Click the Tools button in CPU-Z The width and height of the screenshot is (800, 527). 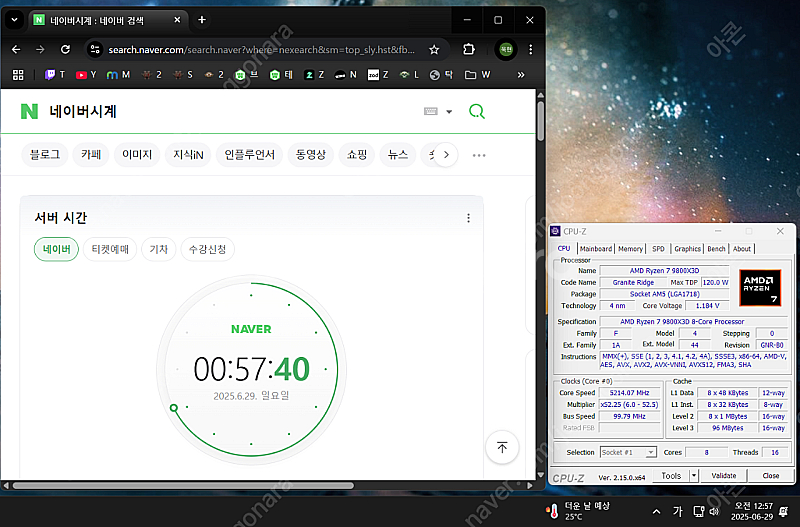671,476
